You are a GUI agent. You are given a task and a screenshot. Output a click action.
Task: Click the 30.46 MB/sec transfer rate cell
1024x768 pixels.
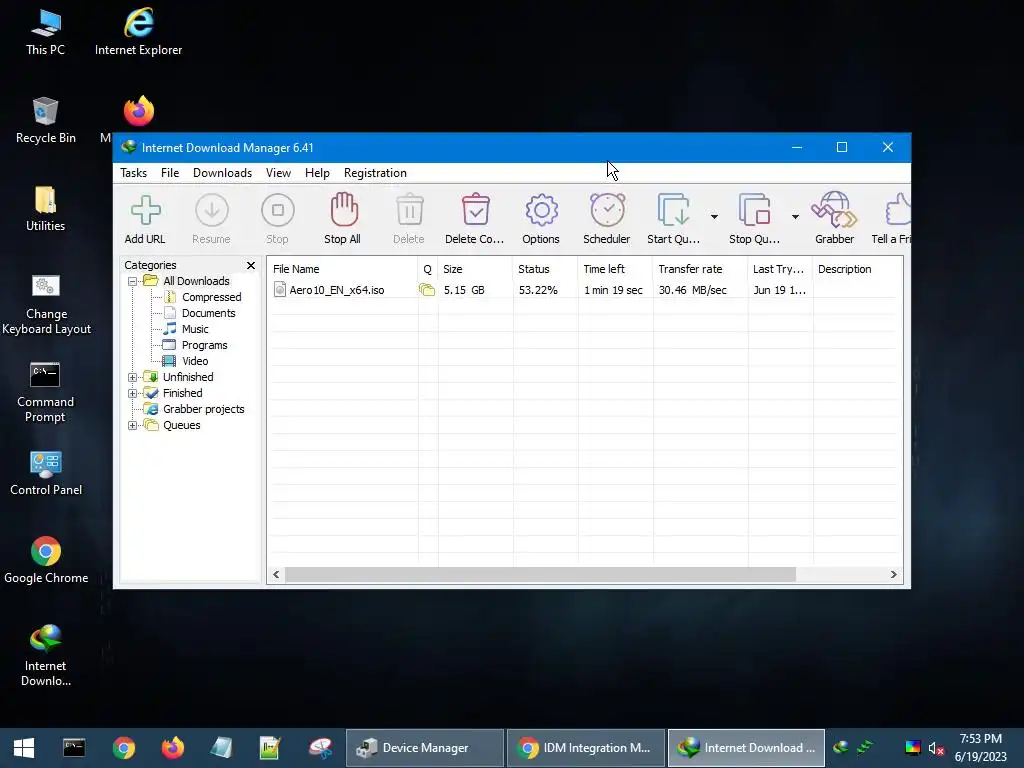(692, 290)
